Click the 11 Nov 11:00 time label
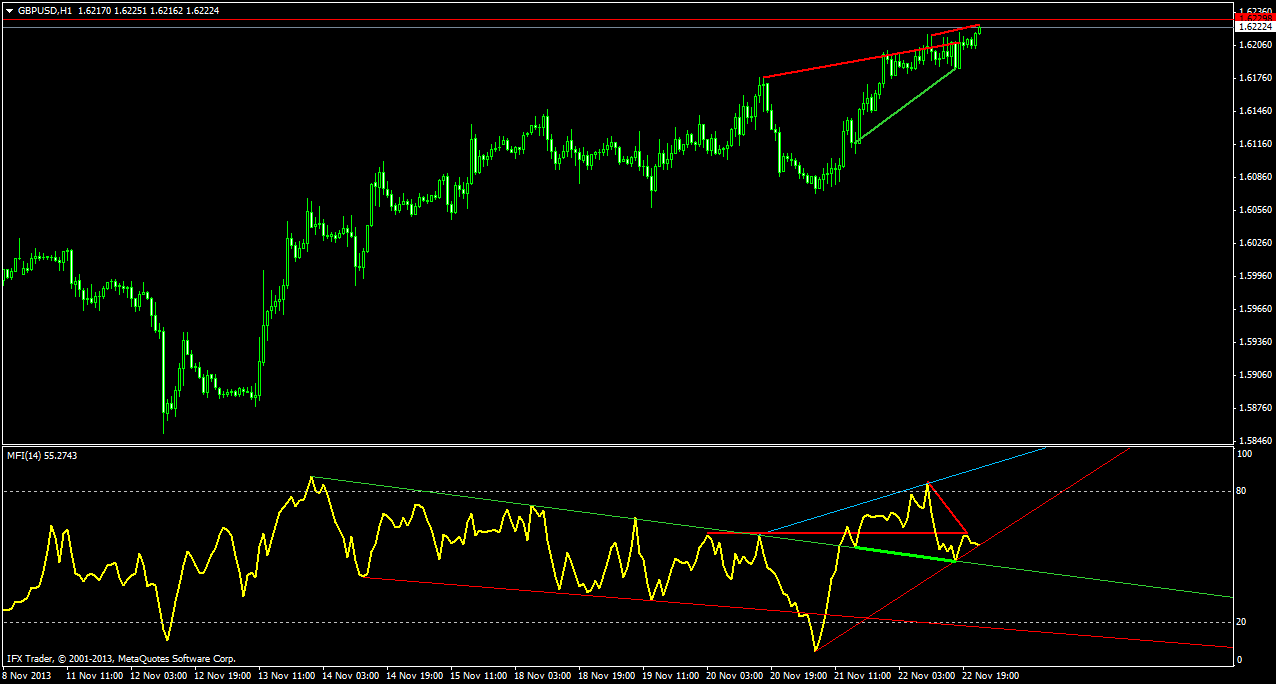 click(95, 676)
